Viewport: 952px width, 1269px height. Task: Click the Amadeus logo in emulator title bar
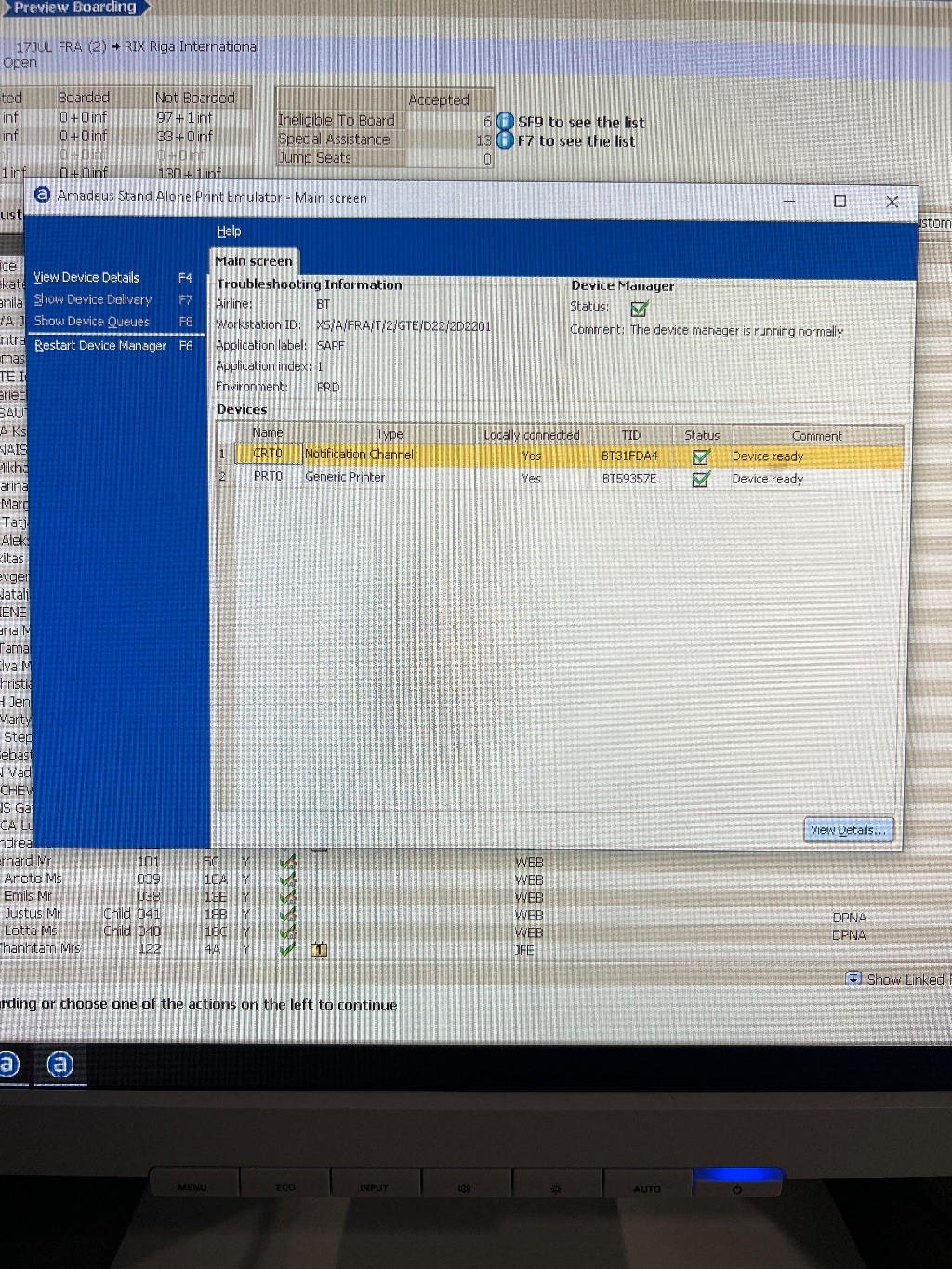tap(42, 195)
